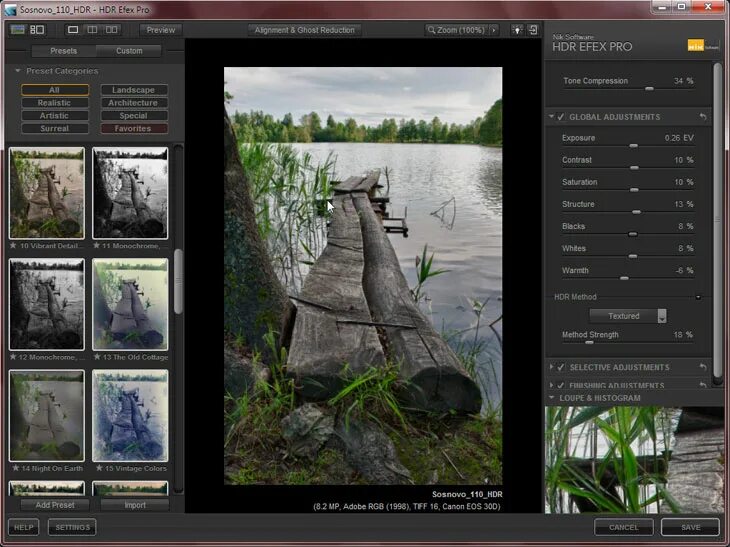Filter presets by All category
730x547 pixels.
coord(54,90)
